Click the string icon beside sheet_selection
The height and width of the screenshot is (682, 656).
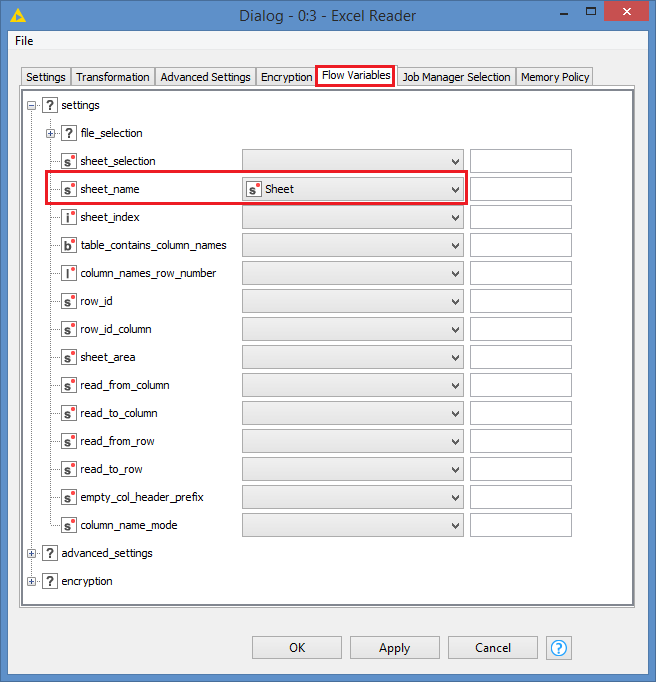pyautogui.click(x=69, y=161)
